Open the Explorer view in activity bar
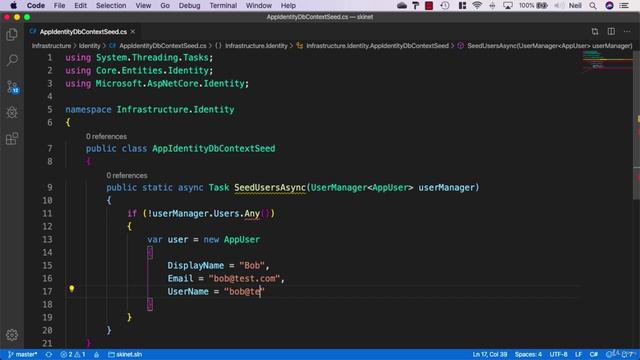Viewport: 640px width, 360px height. 12,35
